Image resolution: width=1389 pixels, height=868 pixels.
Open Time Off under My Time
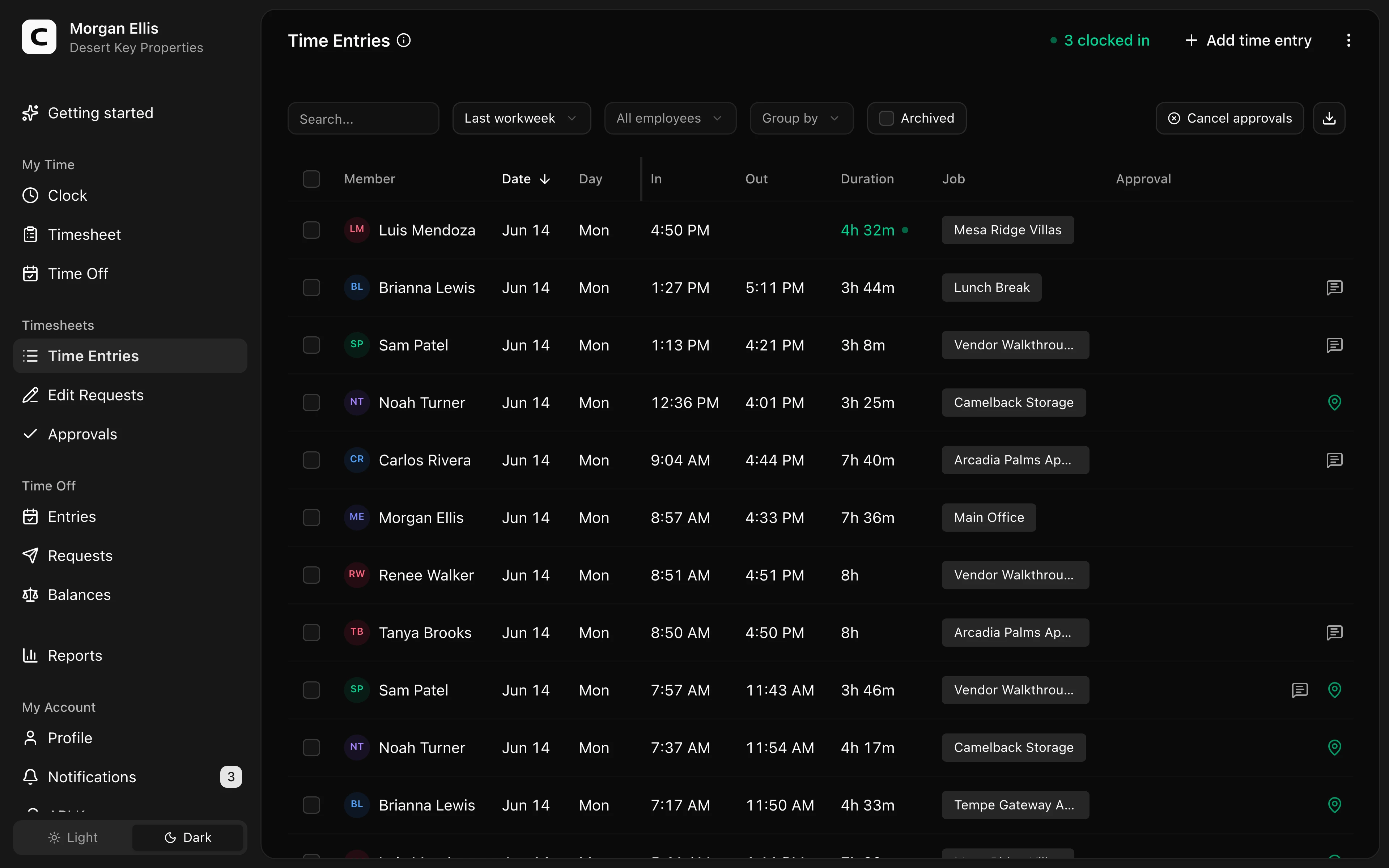130,273
